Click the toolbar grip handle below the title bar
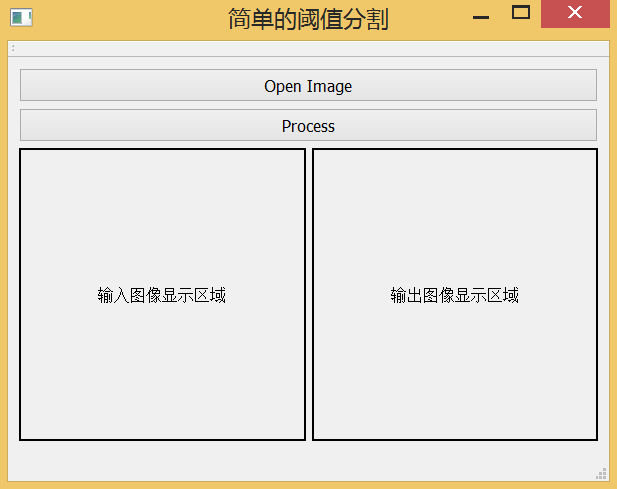This screenshot has width=617, height=489. tap(13, 48)
